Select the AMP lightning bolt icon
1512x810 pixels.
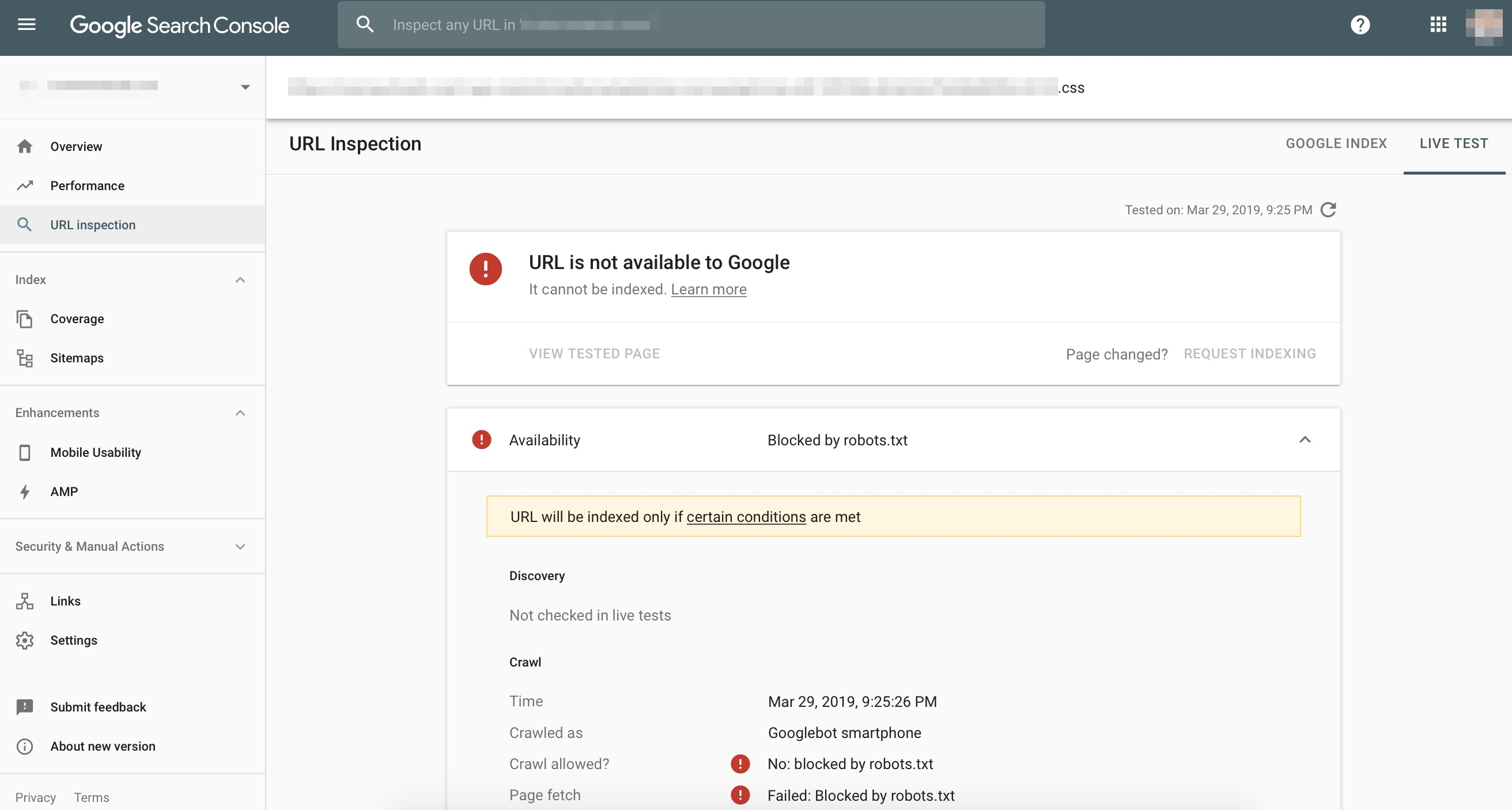[x=25, y=492]
